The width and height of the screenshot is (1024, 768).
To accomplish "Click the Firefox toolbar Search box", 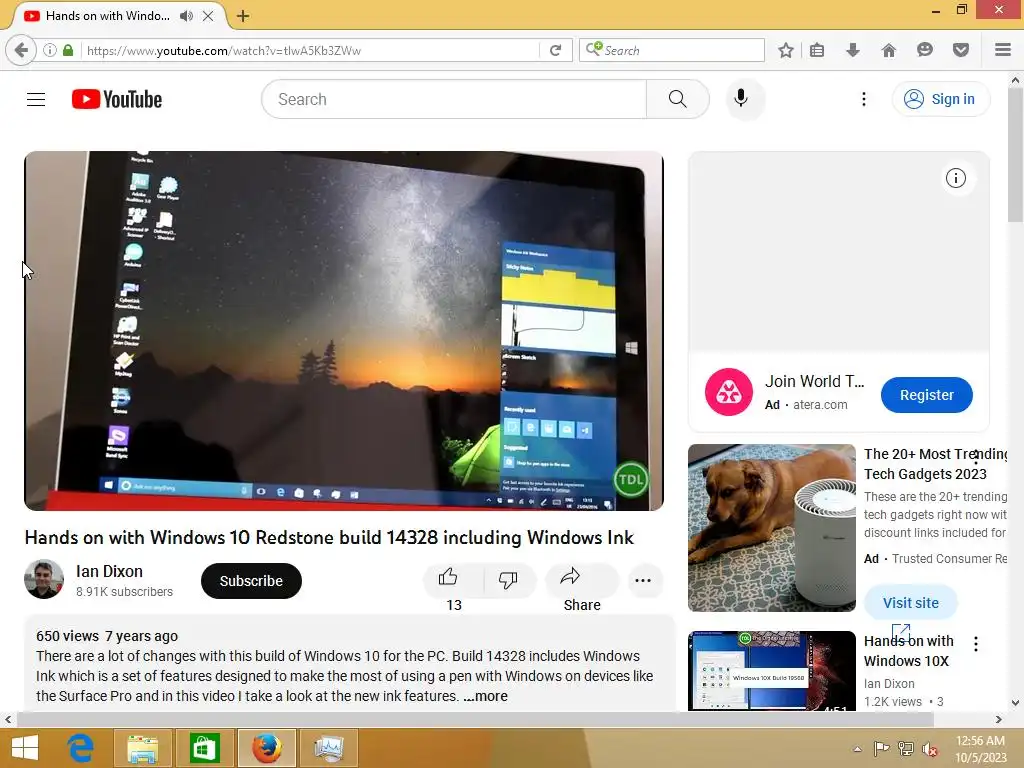I will pyautogui.click(x=671, y=50).
